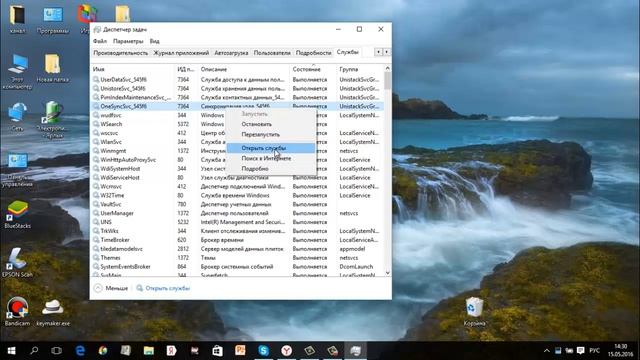Select the Bandicam desktop shortcut
The height and width of the screenshot is (360, 640).
point(17,311)
